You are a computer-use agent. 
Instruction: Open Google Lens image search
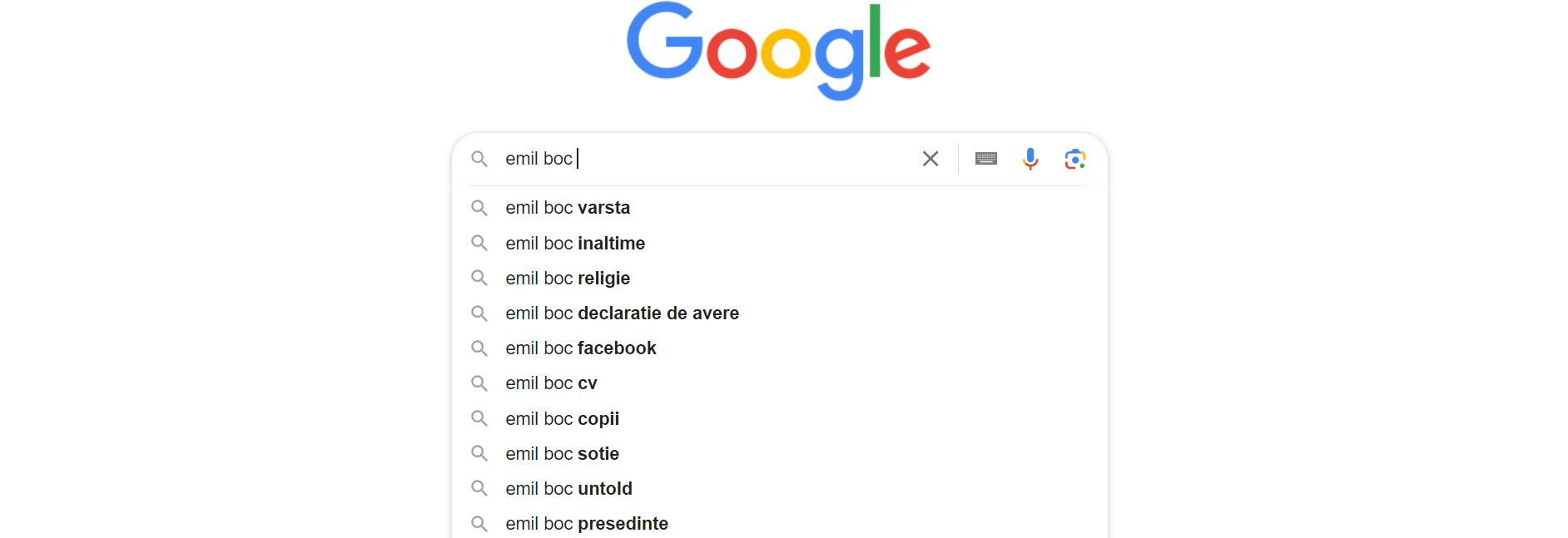tap(1076, 158)
